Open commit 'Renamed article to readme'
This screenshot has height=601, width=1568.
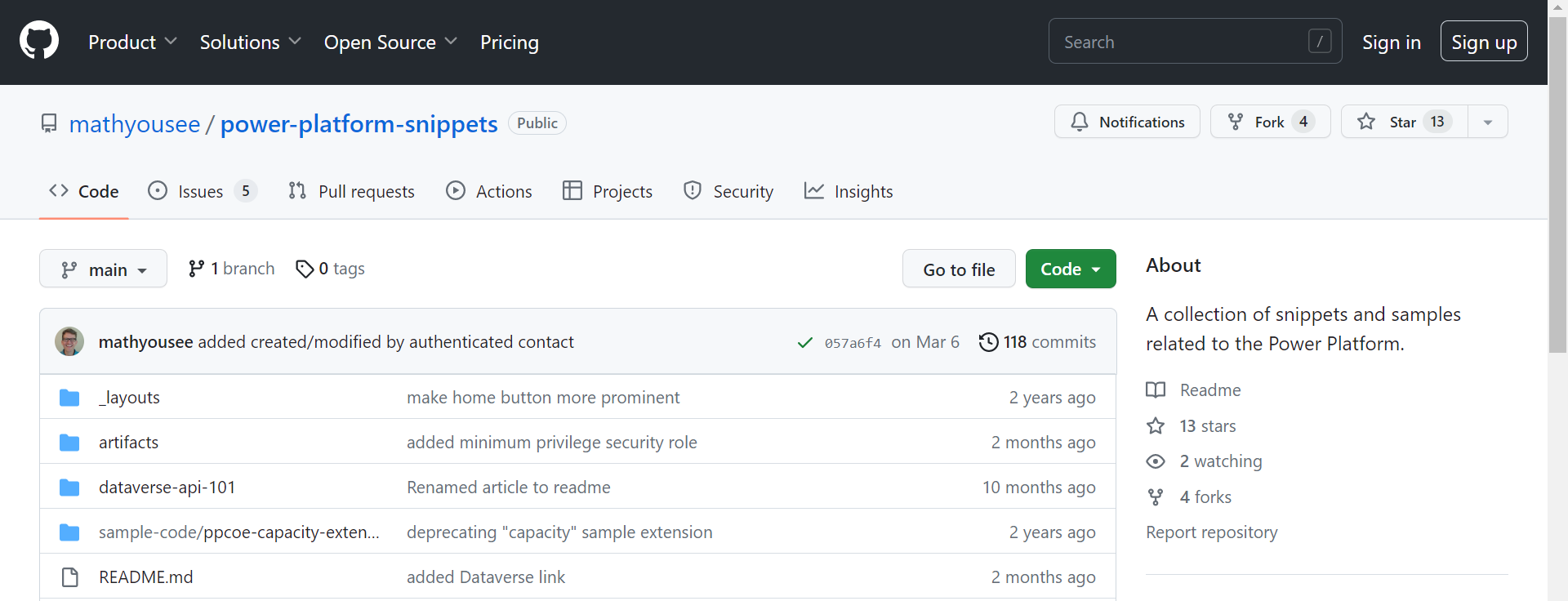click(x=509, y=487)
